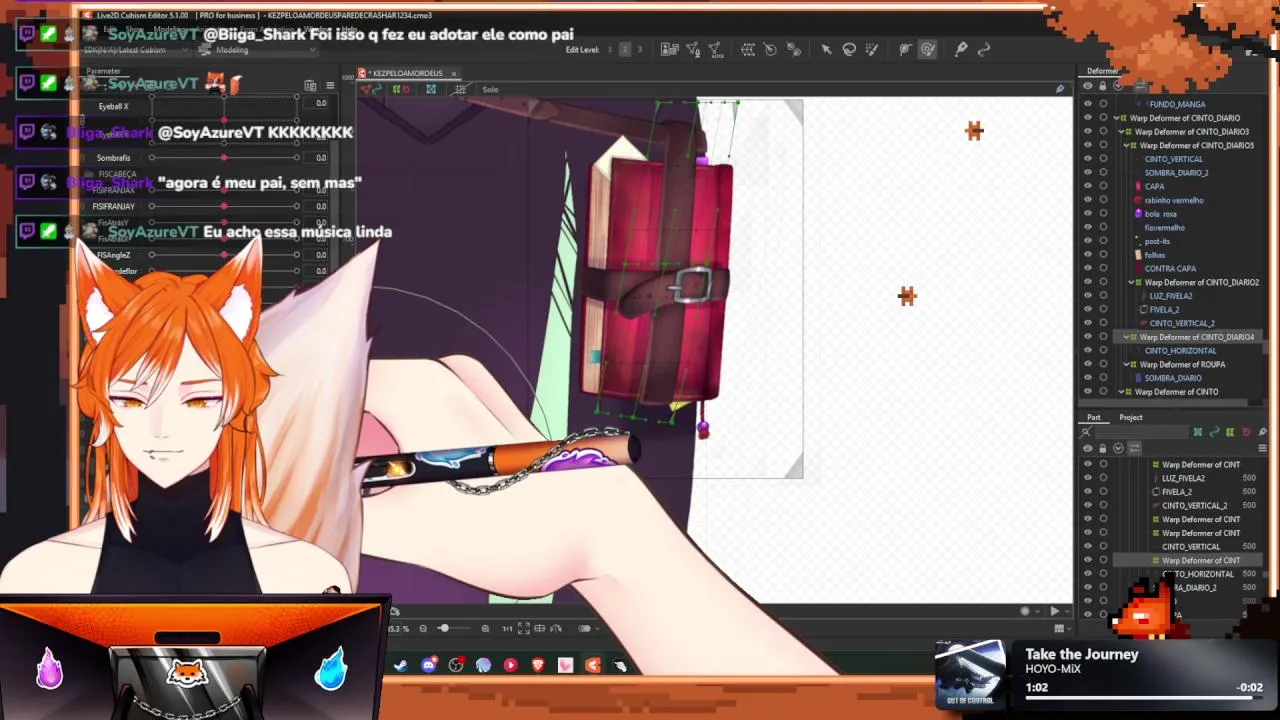Hide the bola roxa object in Deformer panel
1280x720 pixels.
click(x=1088, y=214)
